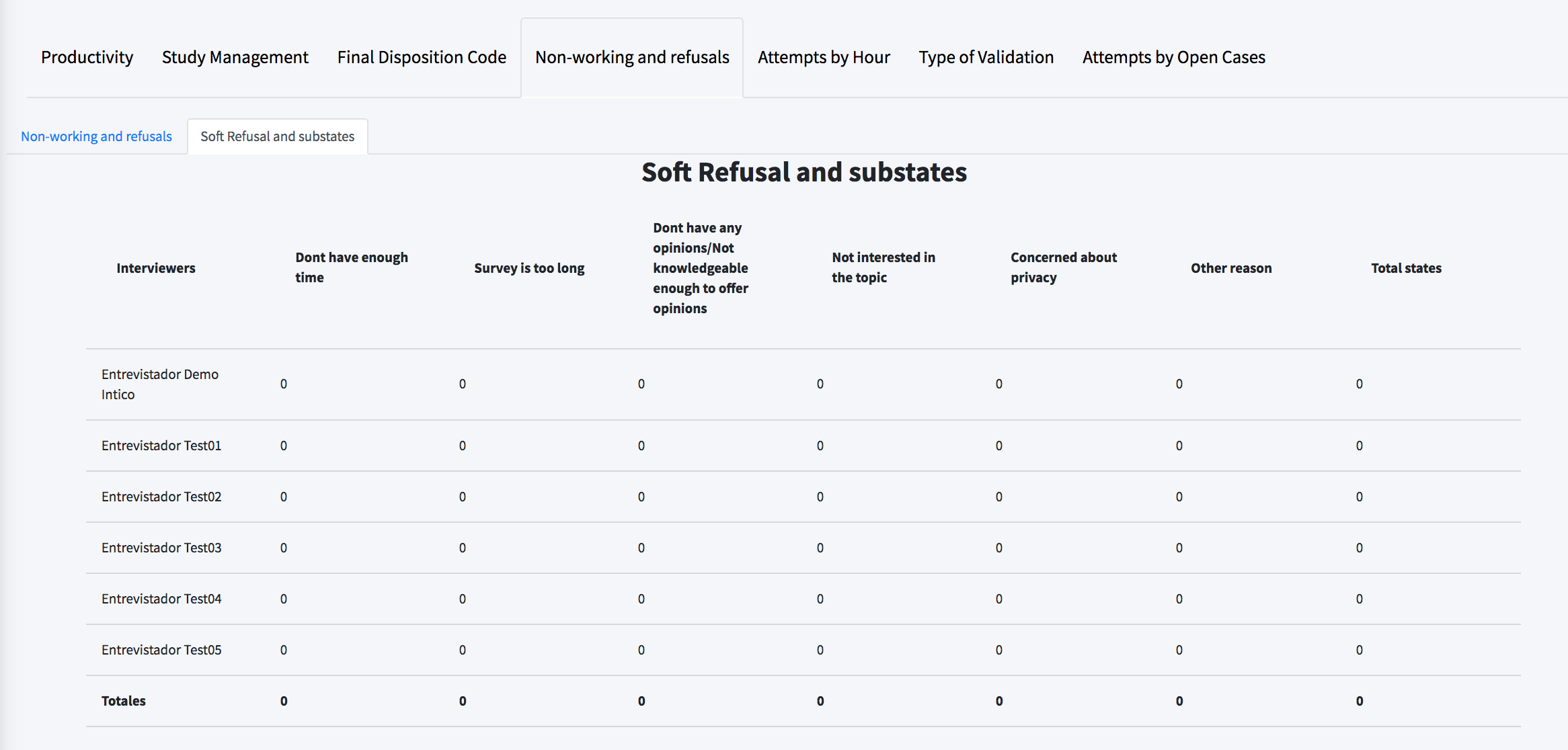Switch to Study Management tab
This screenshot has height=750, width=1568.
tap(235, 57)
